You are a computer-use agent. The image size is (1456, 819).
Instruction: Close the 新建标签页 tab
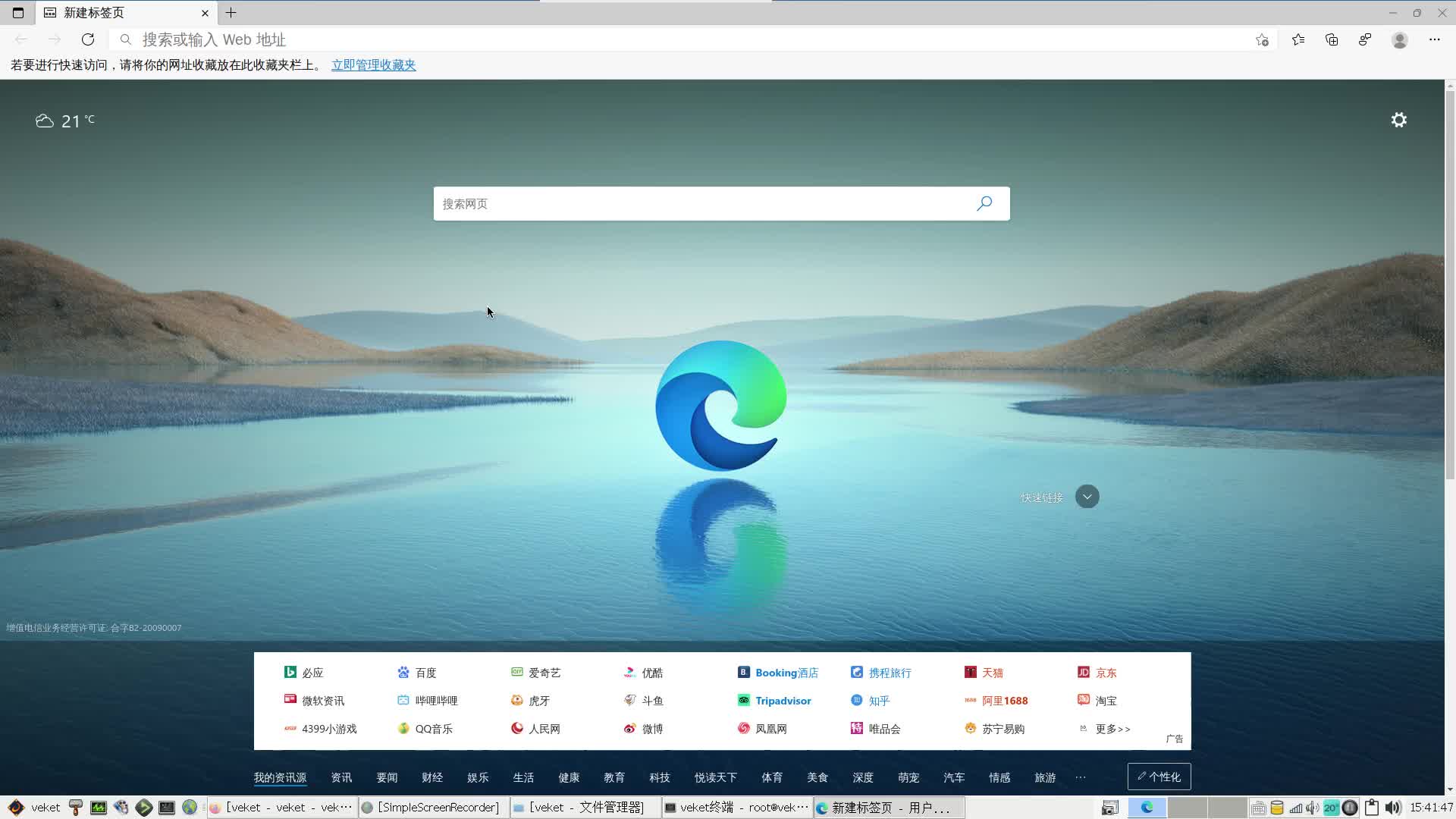pyautogui.click(x=205, y=13)
